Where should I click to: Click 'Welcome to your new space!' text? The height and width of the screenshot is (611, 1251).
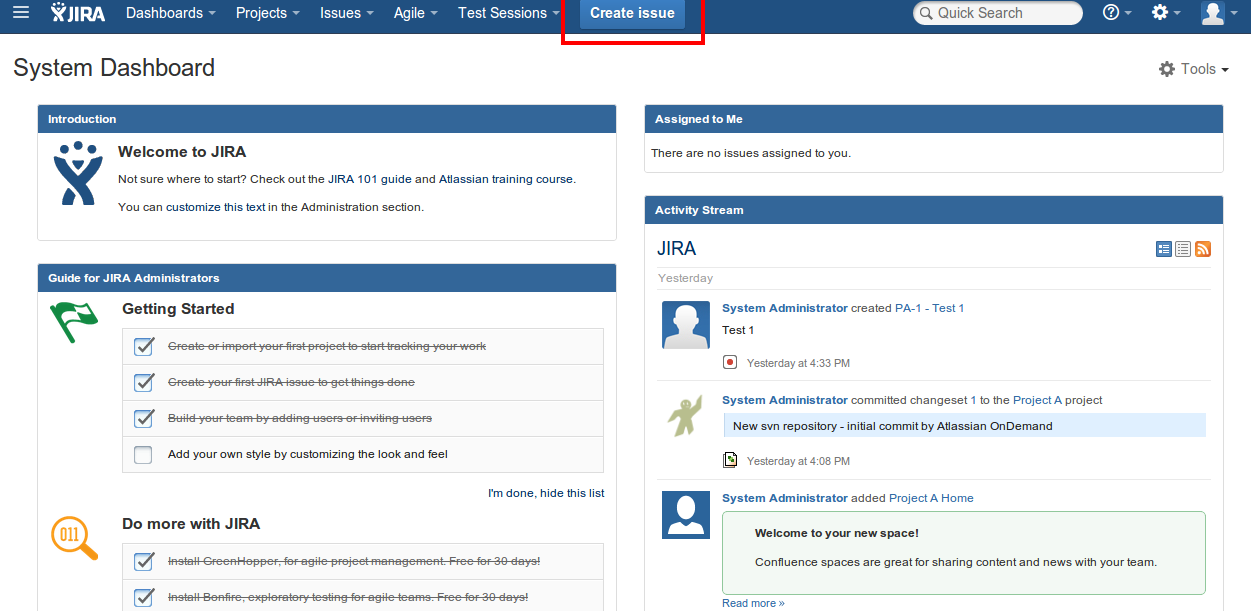coord(836,533)
